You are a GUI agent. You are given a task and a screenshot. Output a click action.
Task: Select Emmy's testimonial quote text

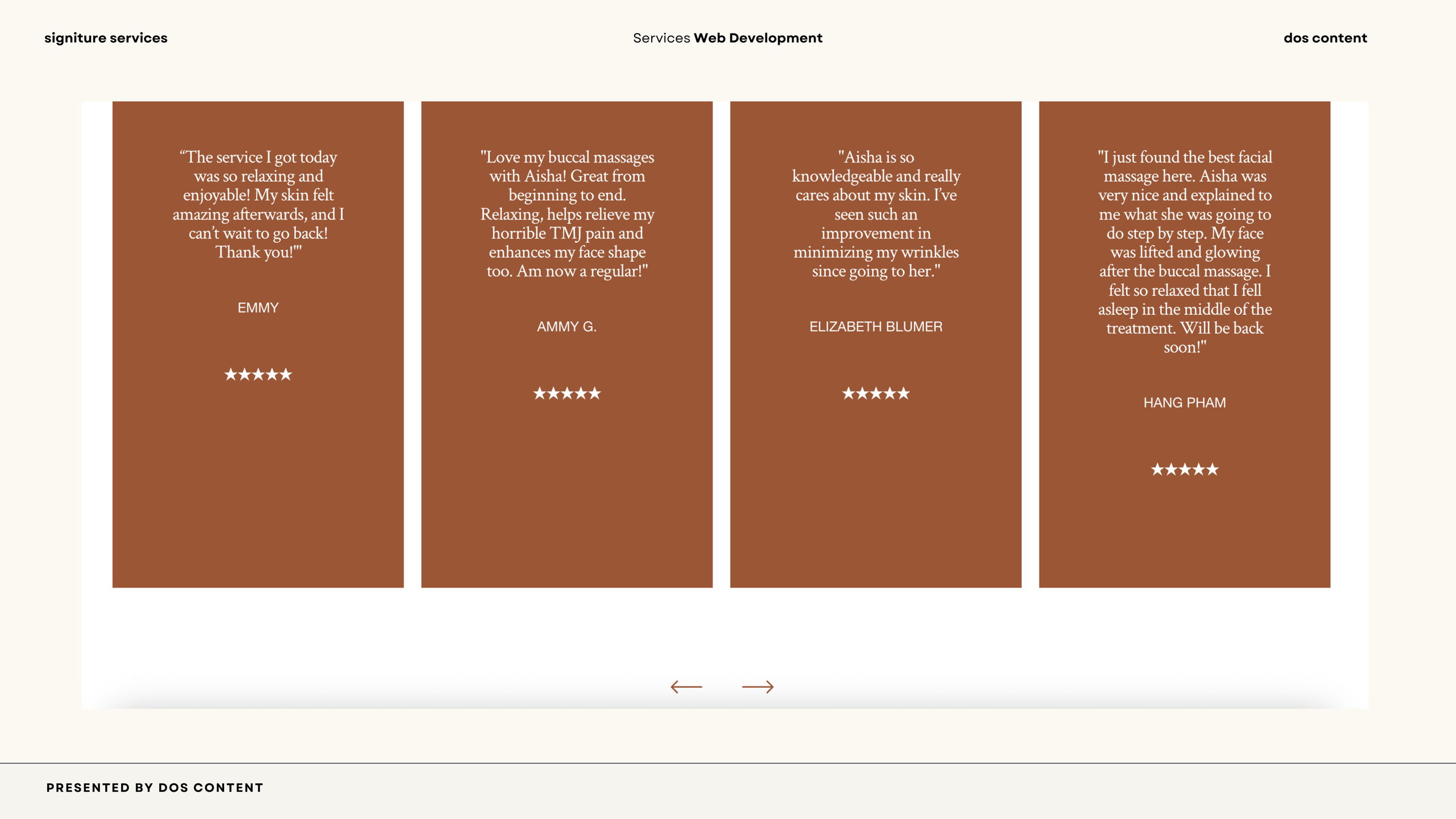(x=258, y=204)
